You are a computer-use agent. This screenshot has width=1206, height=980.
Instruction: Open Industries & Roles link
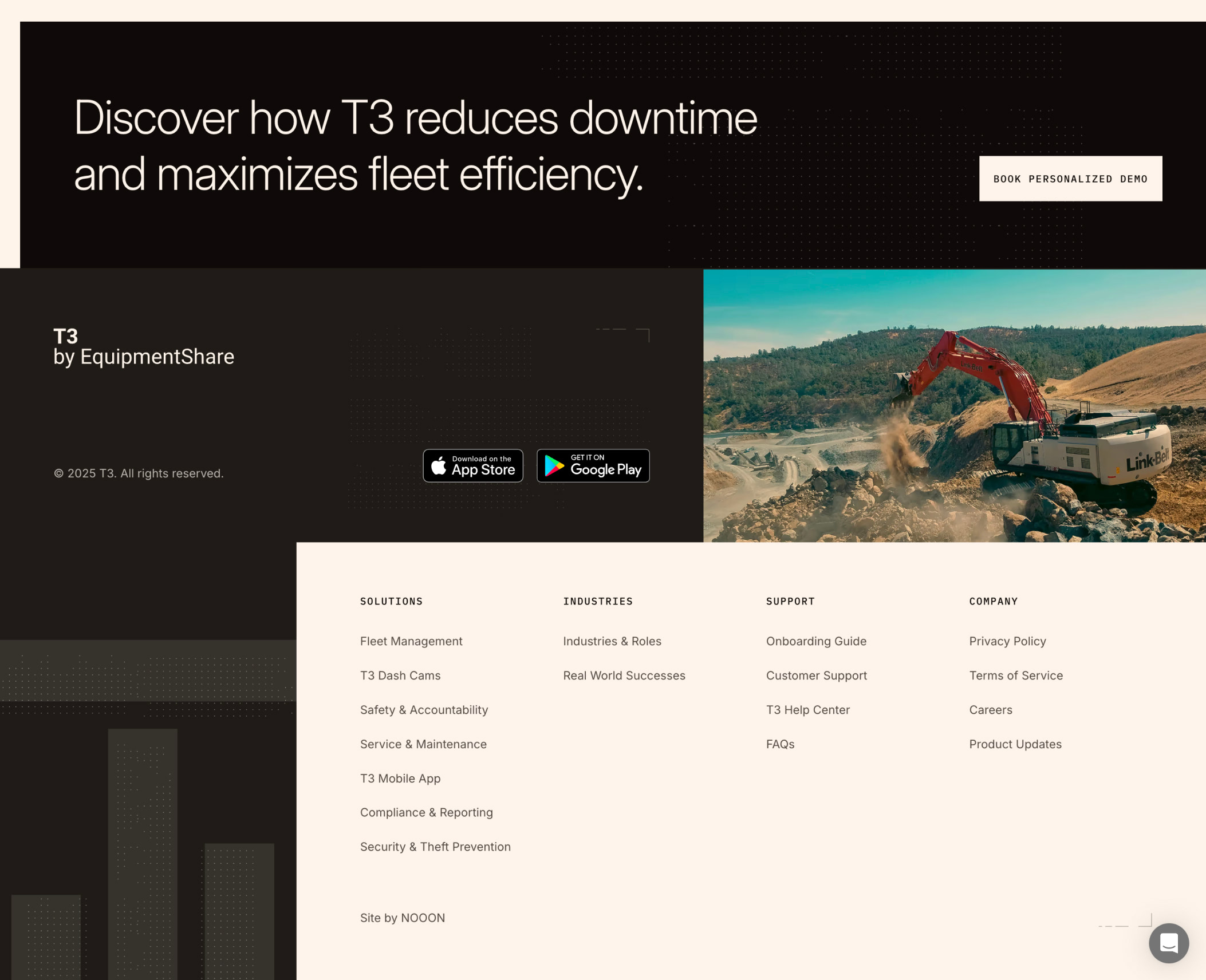coord(612,641)
